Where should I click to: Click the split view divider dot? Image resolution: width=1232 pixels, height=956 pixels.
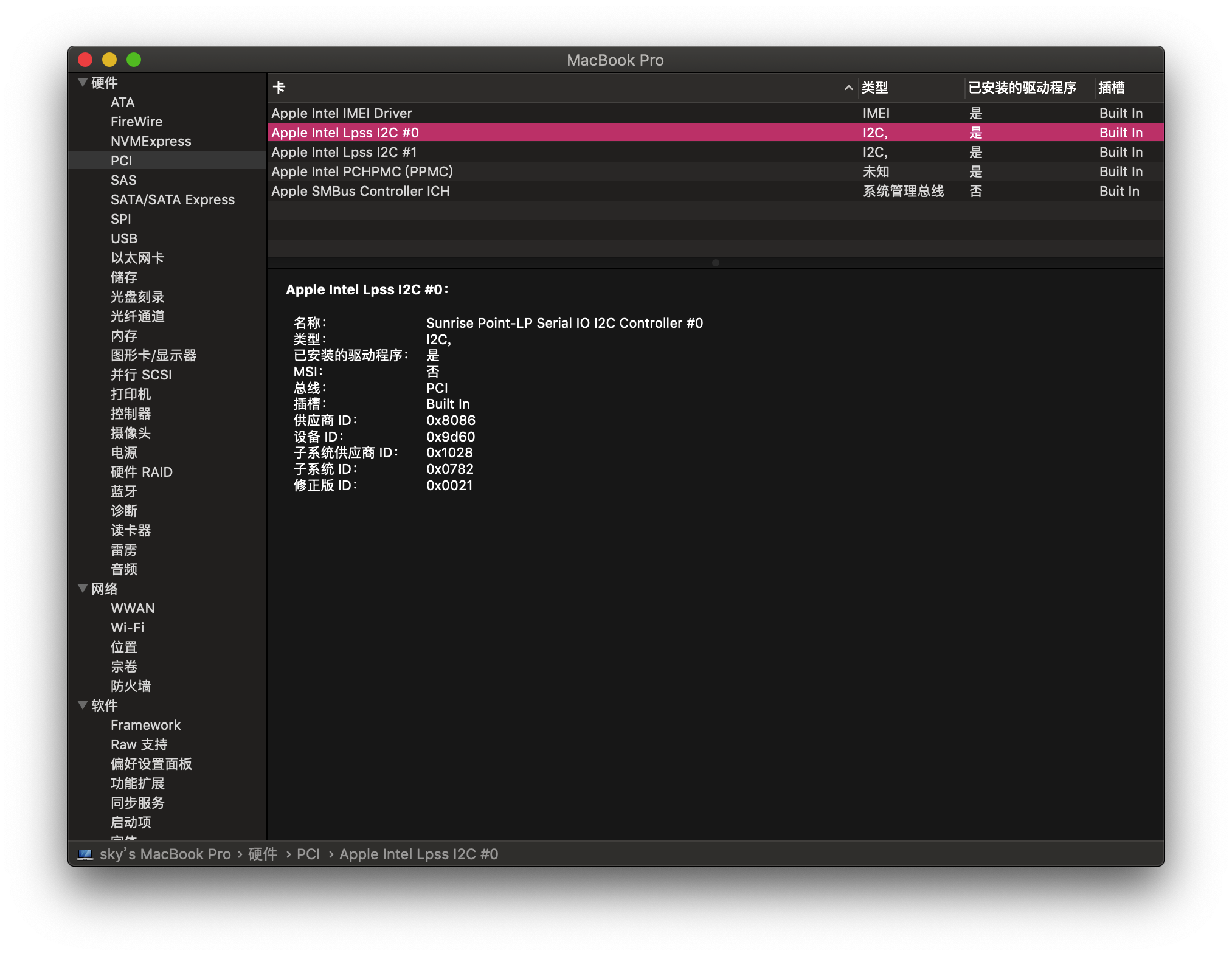(716, 263)
